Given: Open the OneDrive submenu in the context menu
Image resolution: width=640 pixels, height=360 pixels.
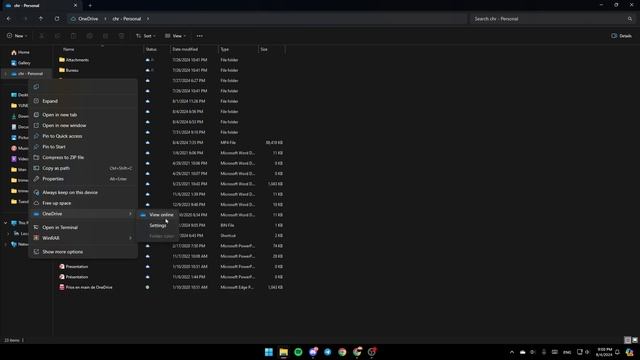Looking at the screenshot, I should point(83,213).
